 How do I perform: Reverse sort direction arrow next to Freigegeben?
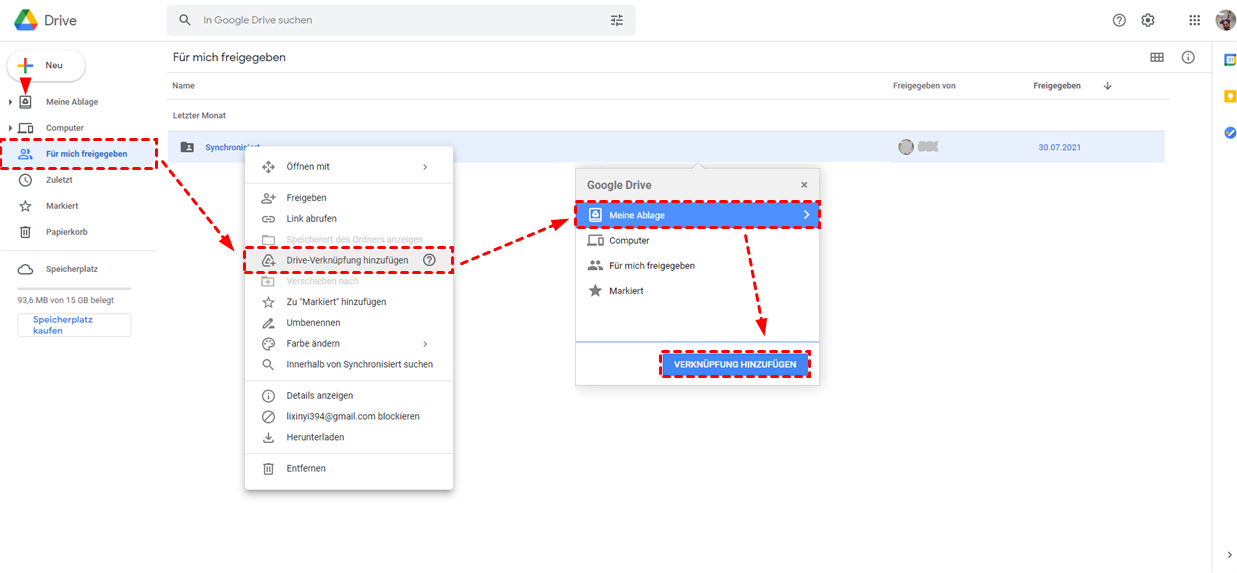point(1107,86)
